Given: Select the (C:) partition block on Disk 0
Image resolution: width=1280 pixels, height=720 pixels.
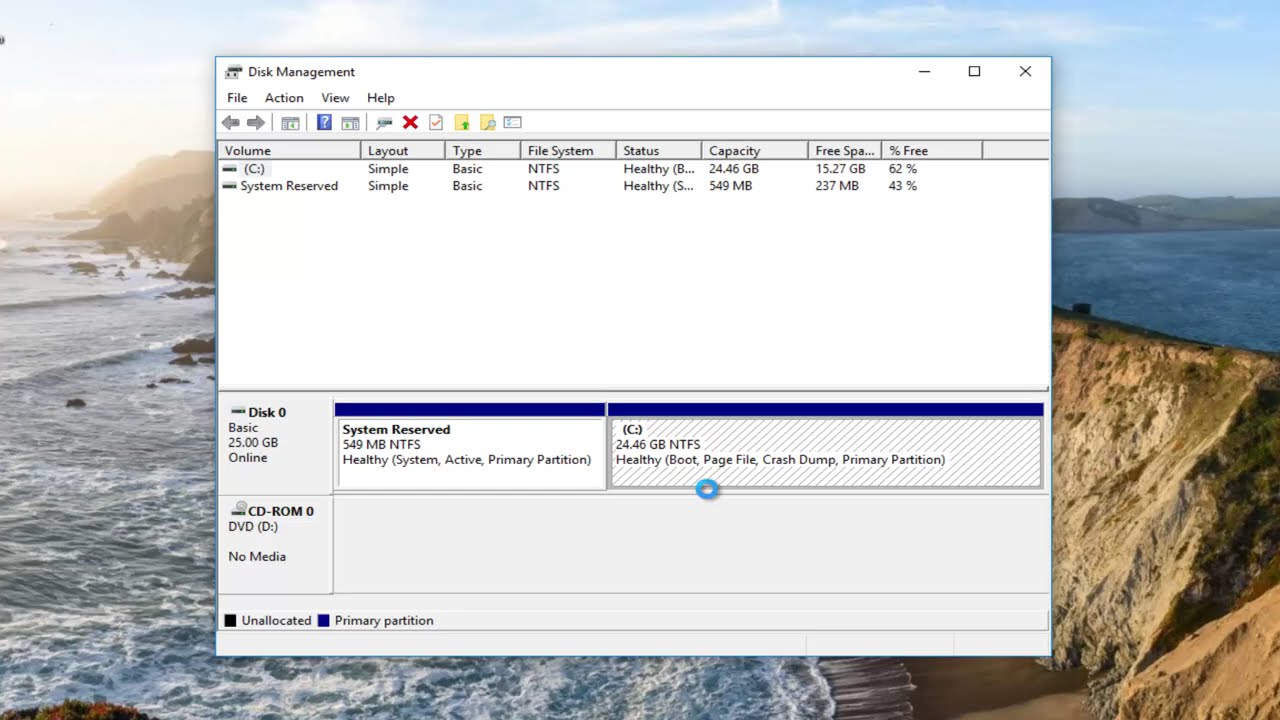Looking at the screenshot, I should [826, 446].
